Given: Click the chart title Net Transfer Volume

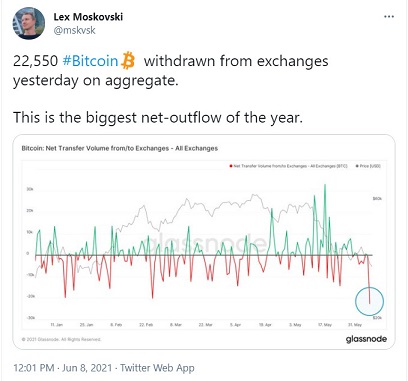Looking at the screenshot, I should pyautogui.click(x=119, y=148).
